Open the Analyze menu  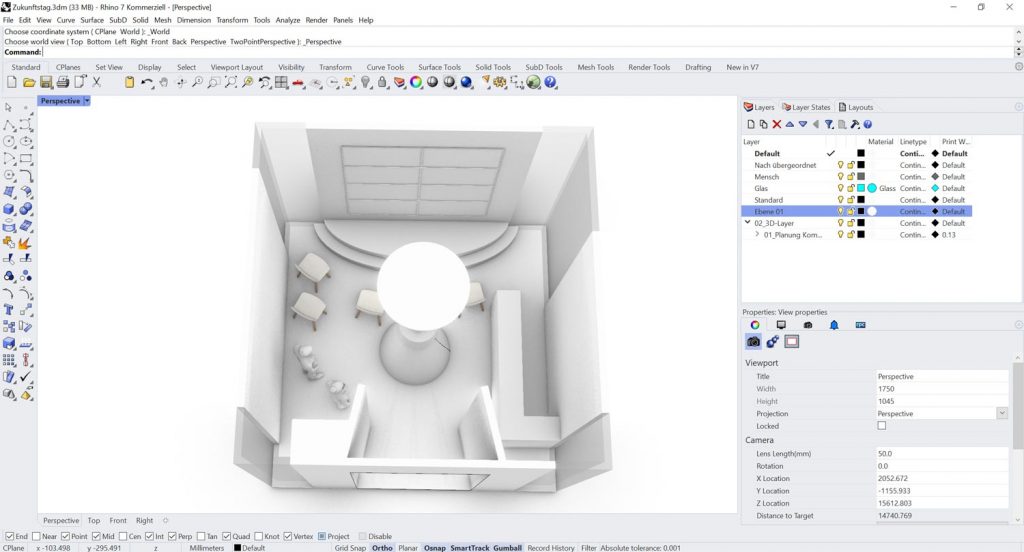point(287,20)
